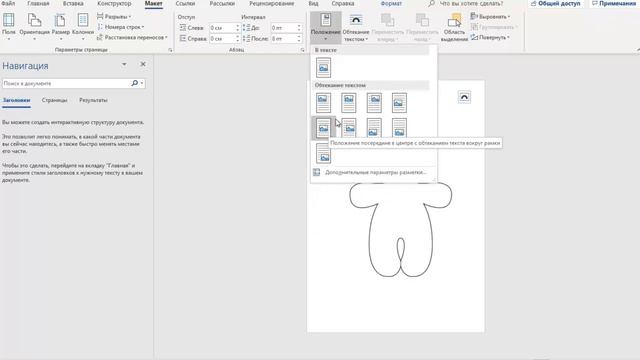Choose the highlighted middle-center position option
The image size is (640, 360).
click(323, 128)
